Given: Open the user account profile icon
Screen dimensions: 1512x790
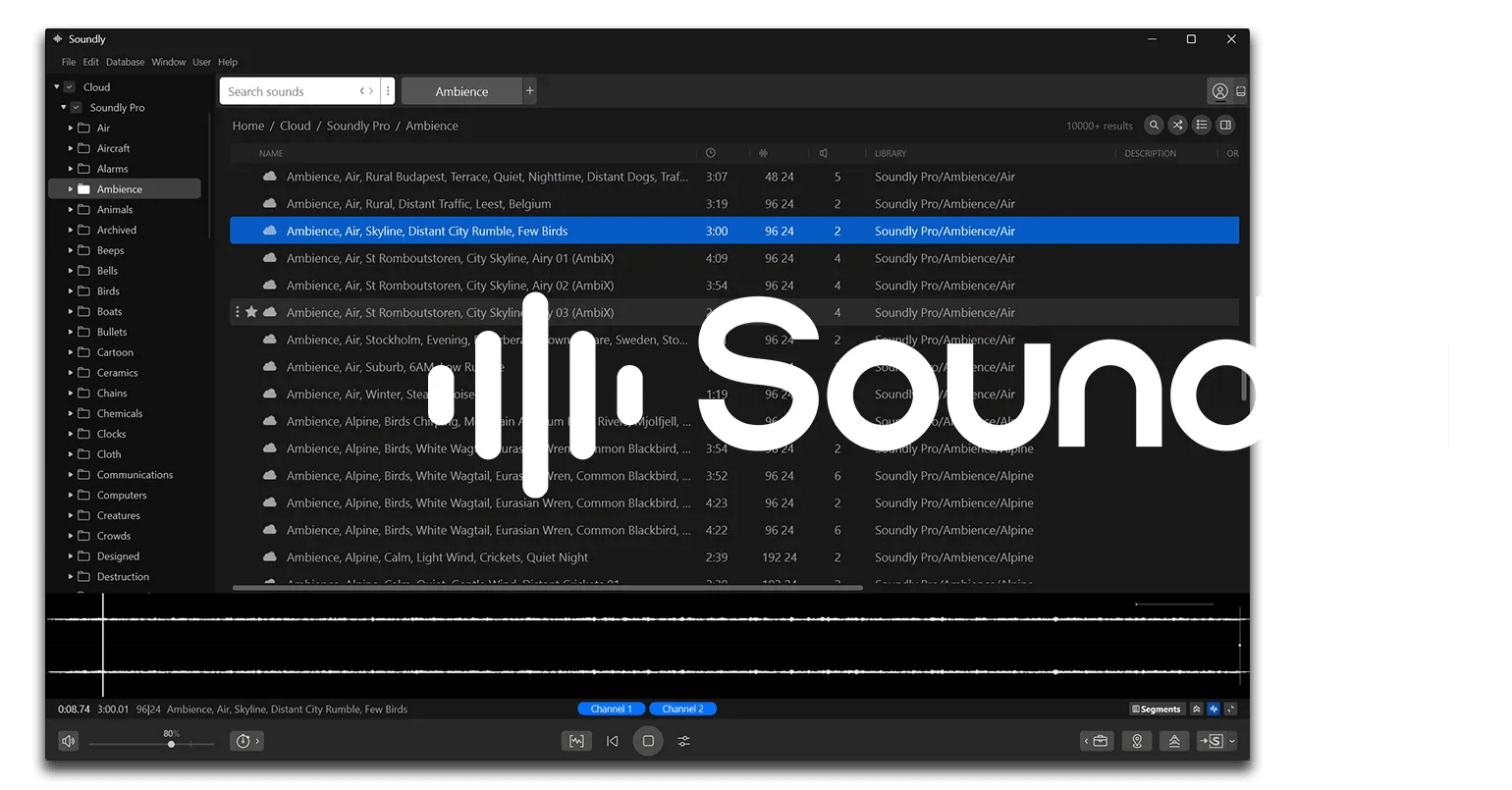Looking at the screenshot, I should (x=1219, y=91).
